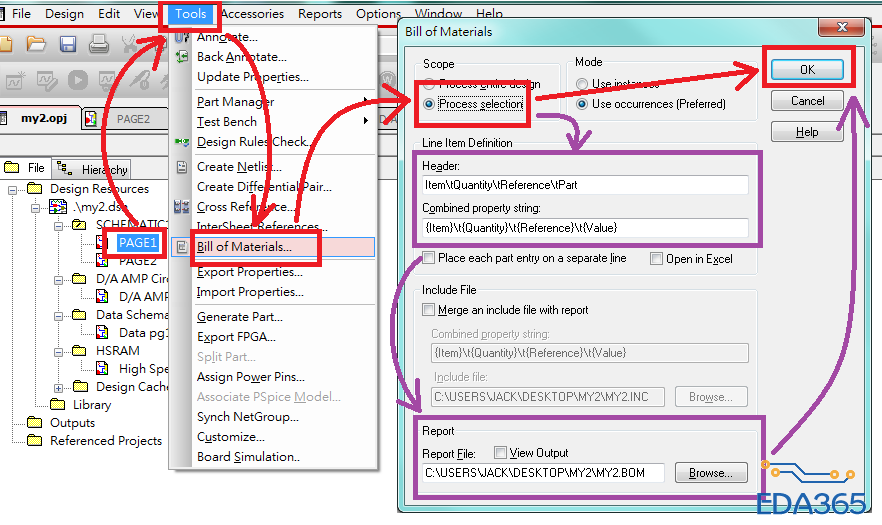Viewport: 882px width, 525px height.
Task: Select Use occurrences (Preferred) radio button
Action: (582, 104)
